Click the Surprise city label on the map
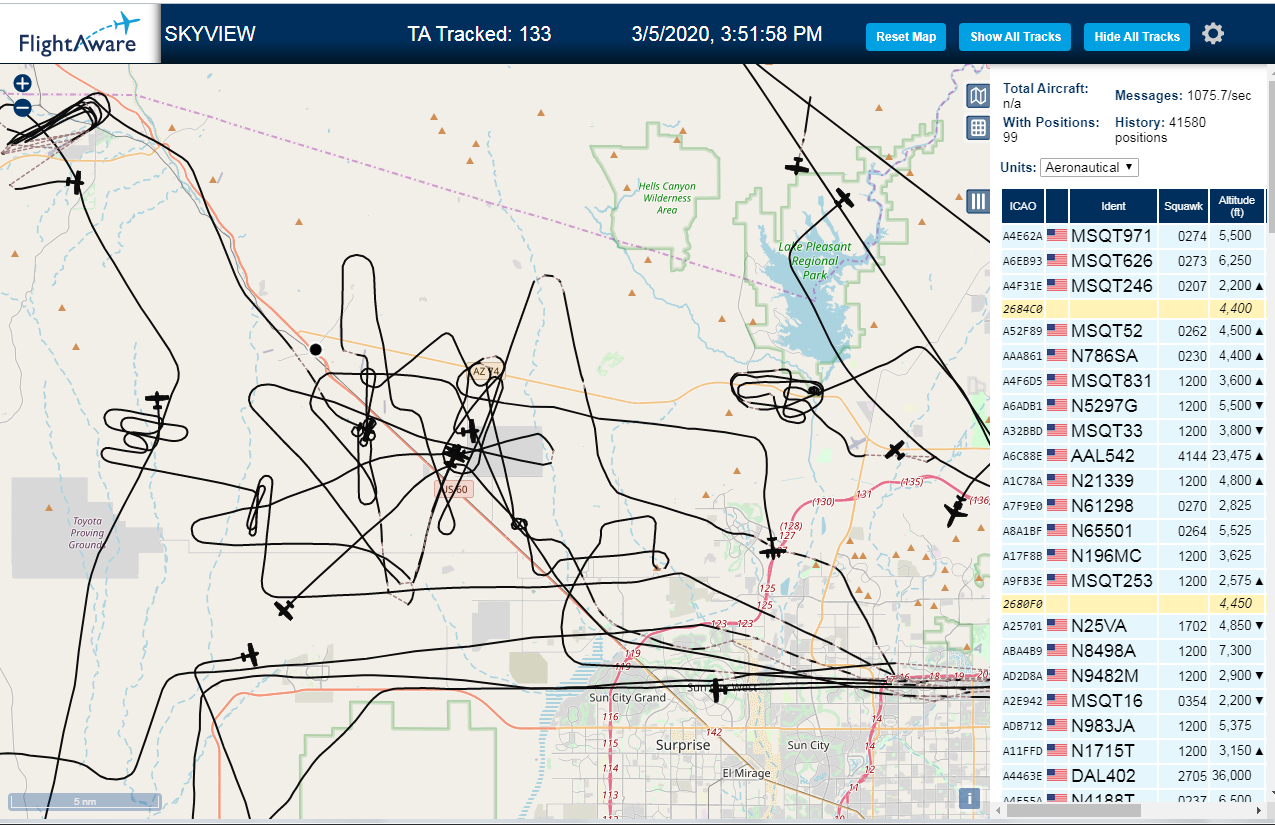 (683, 745)
